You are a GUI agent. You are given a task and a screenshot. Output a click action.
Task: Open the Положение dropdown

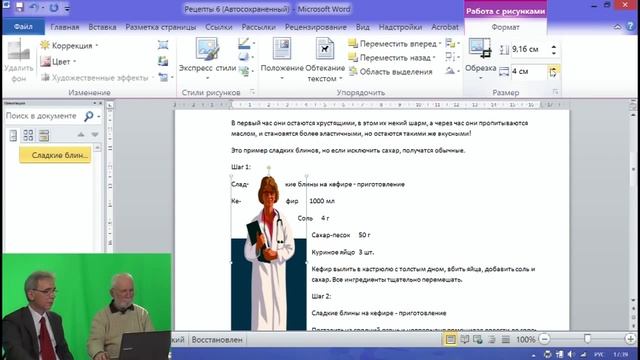tap(282, 59)
